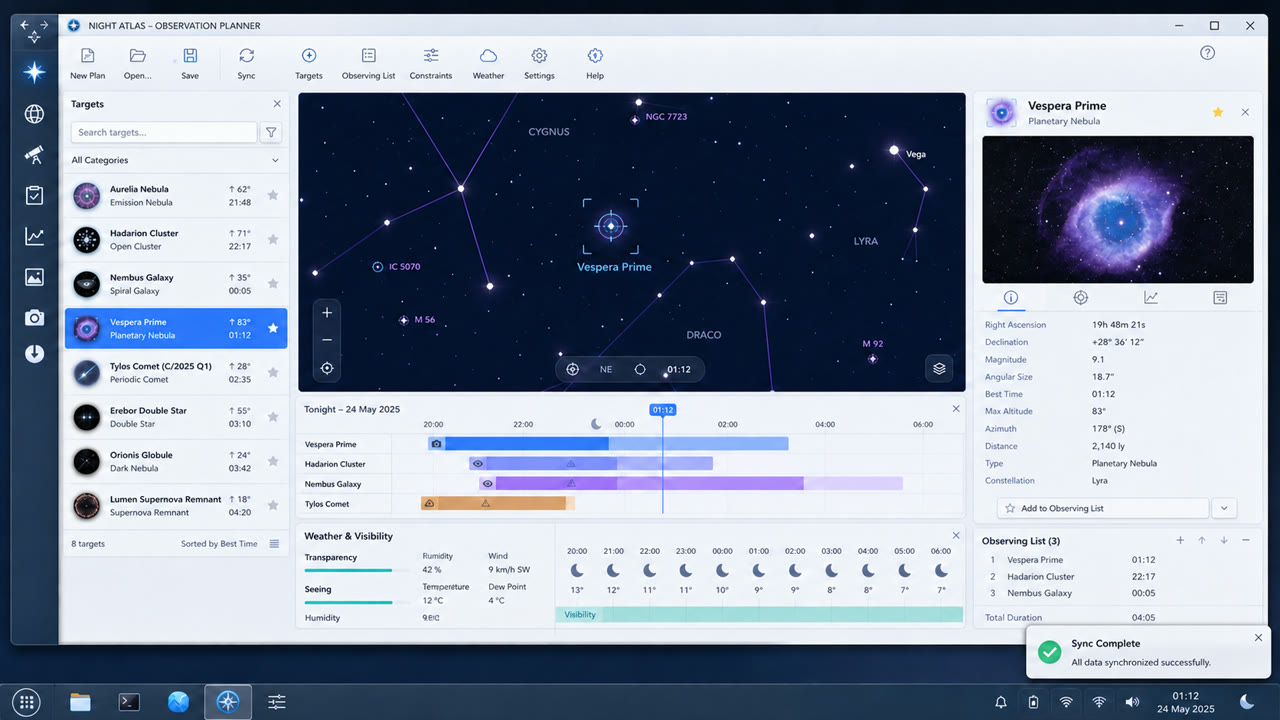
Task: Open the camera capture section in sidebar
Action: [34, 318]
